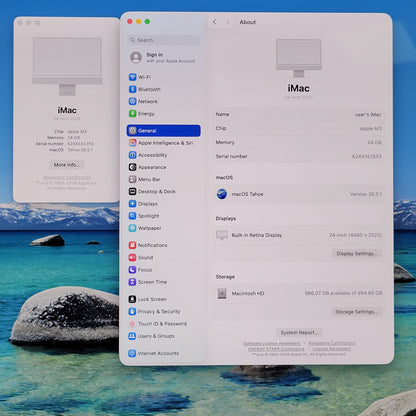Viewport: 416px width, 416px height.
Task: Open the Energy icon in sidebar
Action: [x=132, y=114]
